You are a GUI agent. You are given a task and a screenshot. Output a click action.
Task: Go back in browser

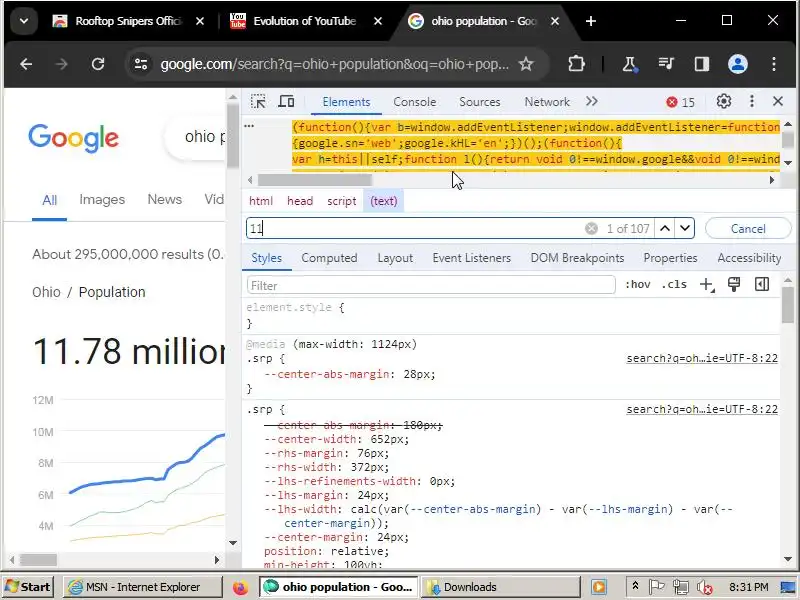26,64
